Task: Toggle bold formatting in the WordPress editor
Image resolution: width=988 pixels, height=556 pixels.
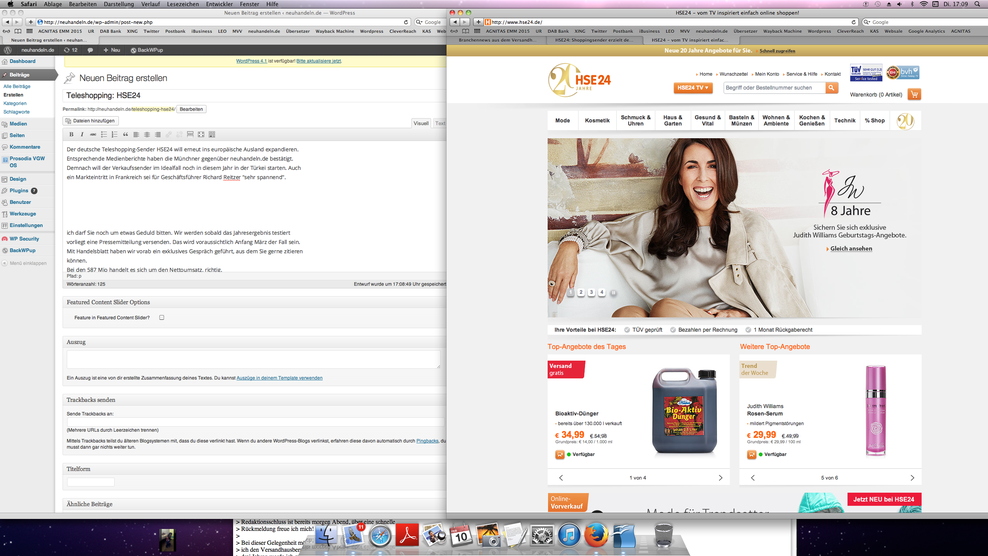Action: (71, 134)
